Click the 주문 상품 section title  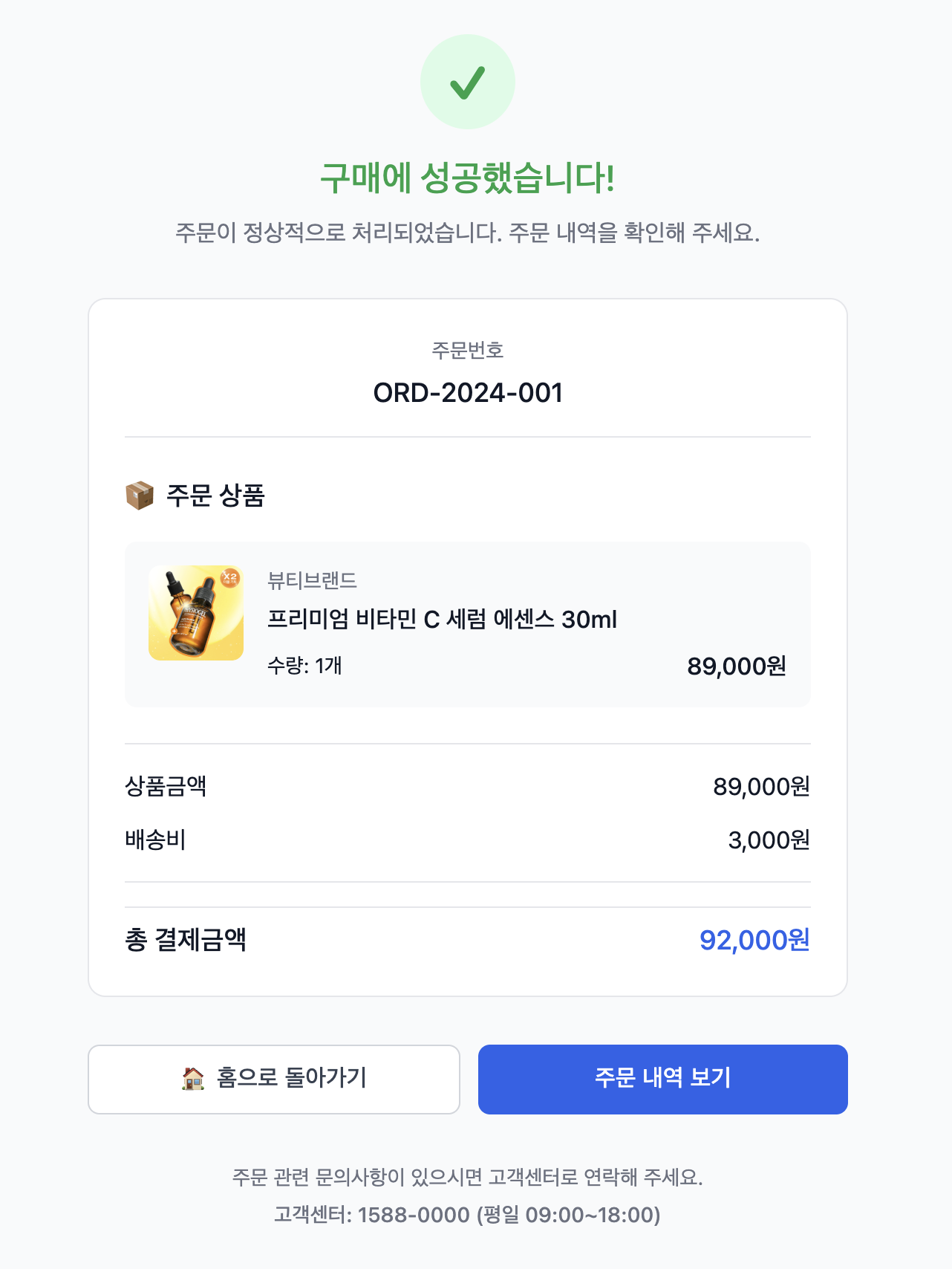(215, 496)
